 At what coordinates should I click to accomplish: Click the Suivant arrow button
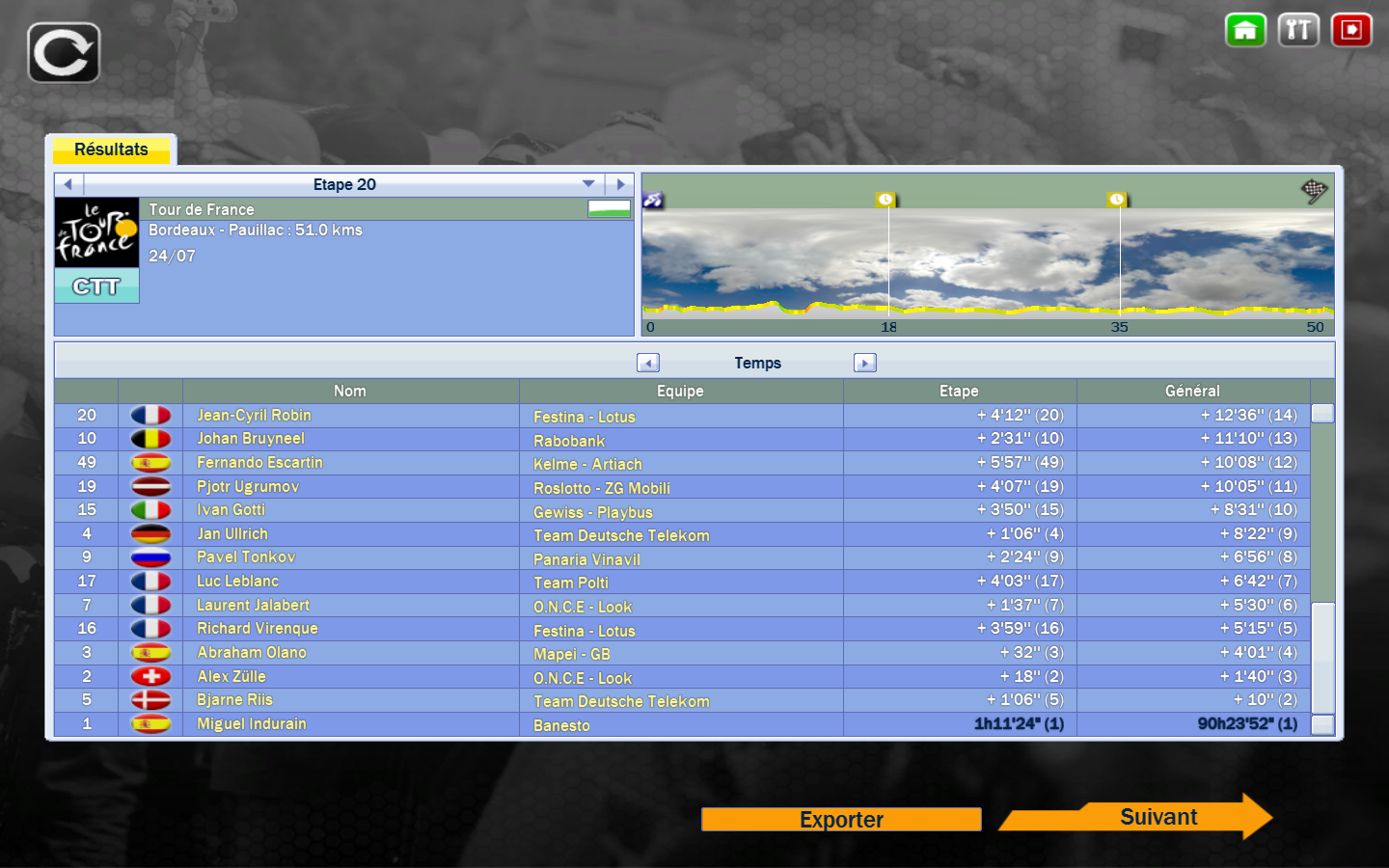(x=1157, y=817)
